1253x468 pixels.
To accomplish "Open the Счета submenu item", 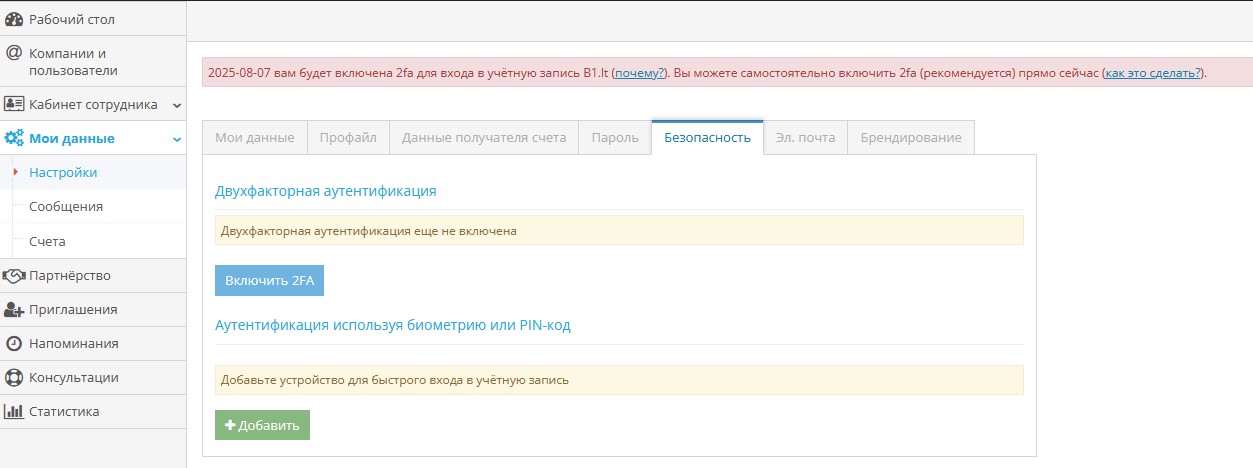I will point(47,241).
